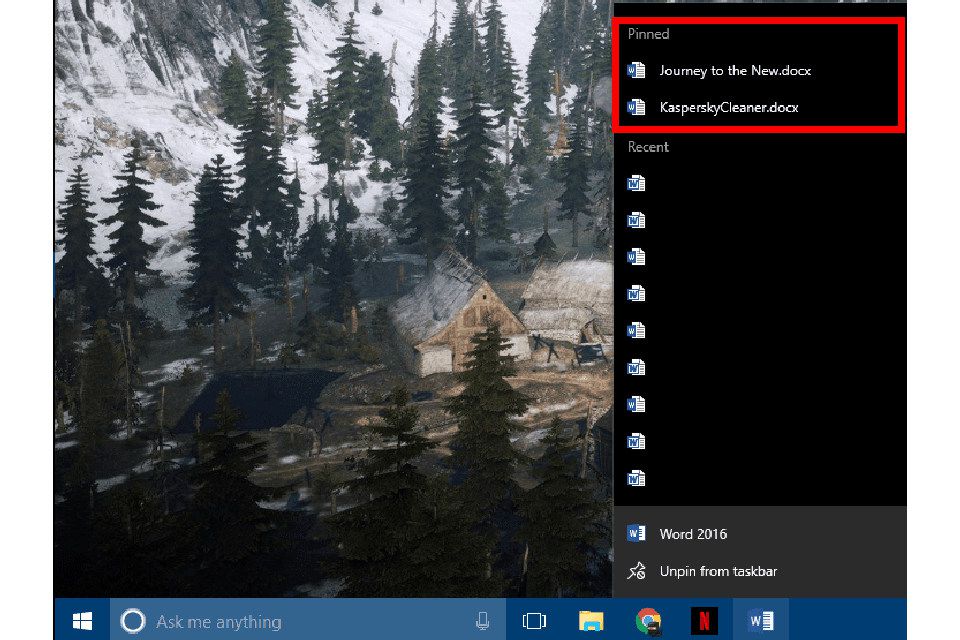This screenshot has width=960, height=640.
Task: Open the seventh document under Recent
Action: (636, 405)
